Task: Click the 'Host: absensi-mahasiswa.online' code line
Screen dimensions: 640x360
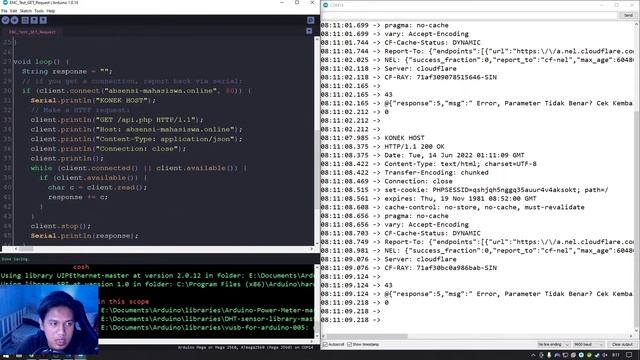Action: click(136, 129)
